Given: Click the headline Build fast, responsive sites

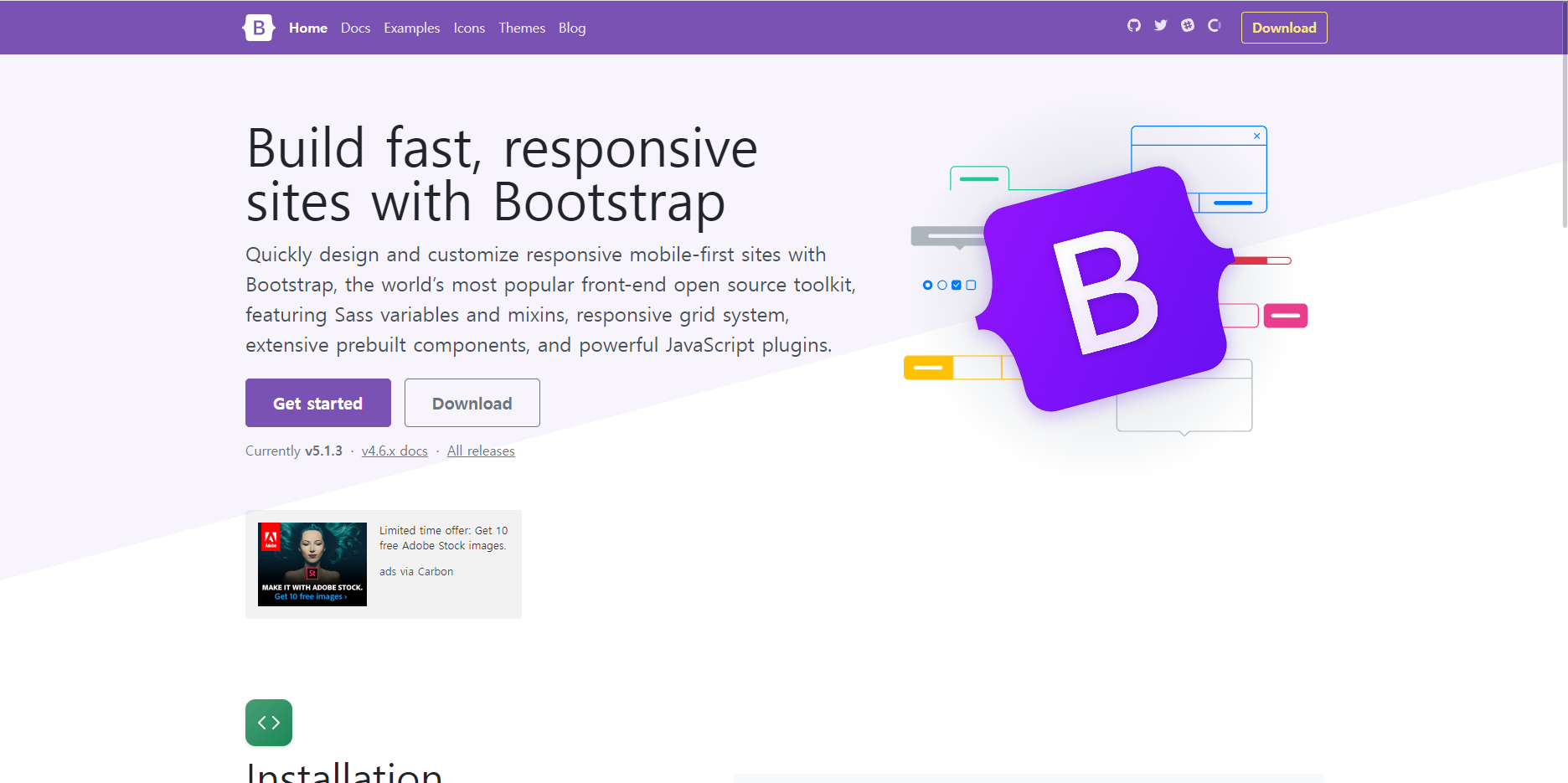Looking at the screenshot, I should pyautogui.click(x=502, y=175).
